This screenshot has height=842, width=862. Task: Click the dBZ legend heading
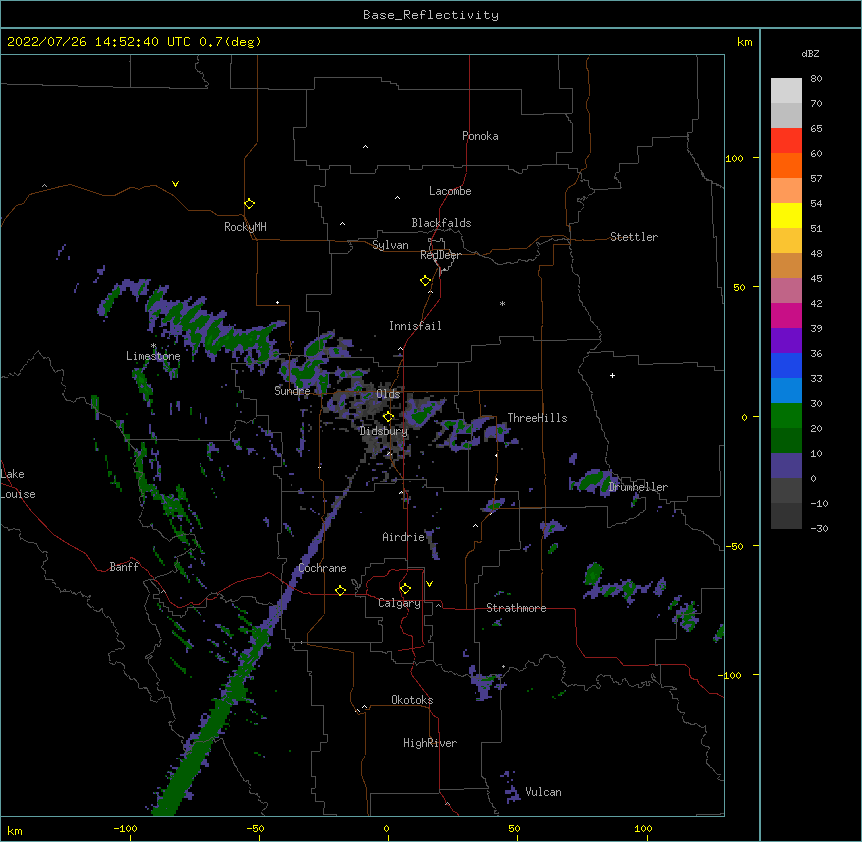coord(810,53)
